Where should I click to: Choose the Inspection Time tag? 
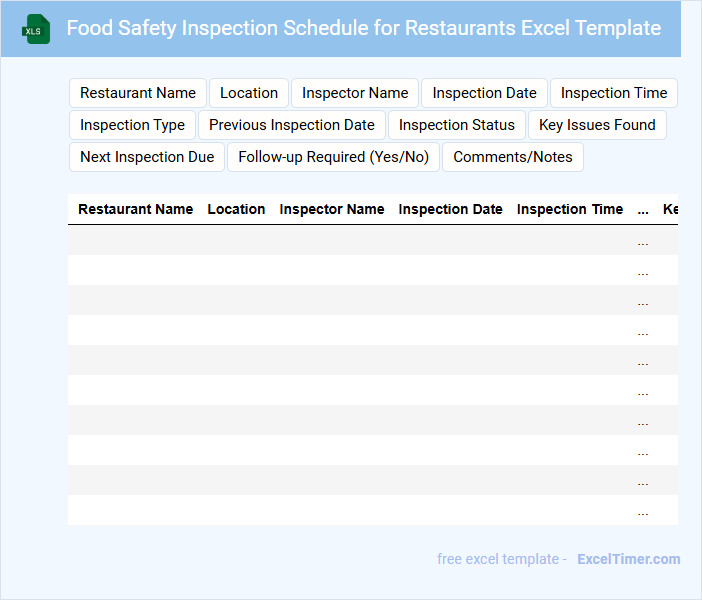coord(613,93)
